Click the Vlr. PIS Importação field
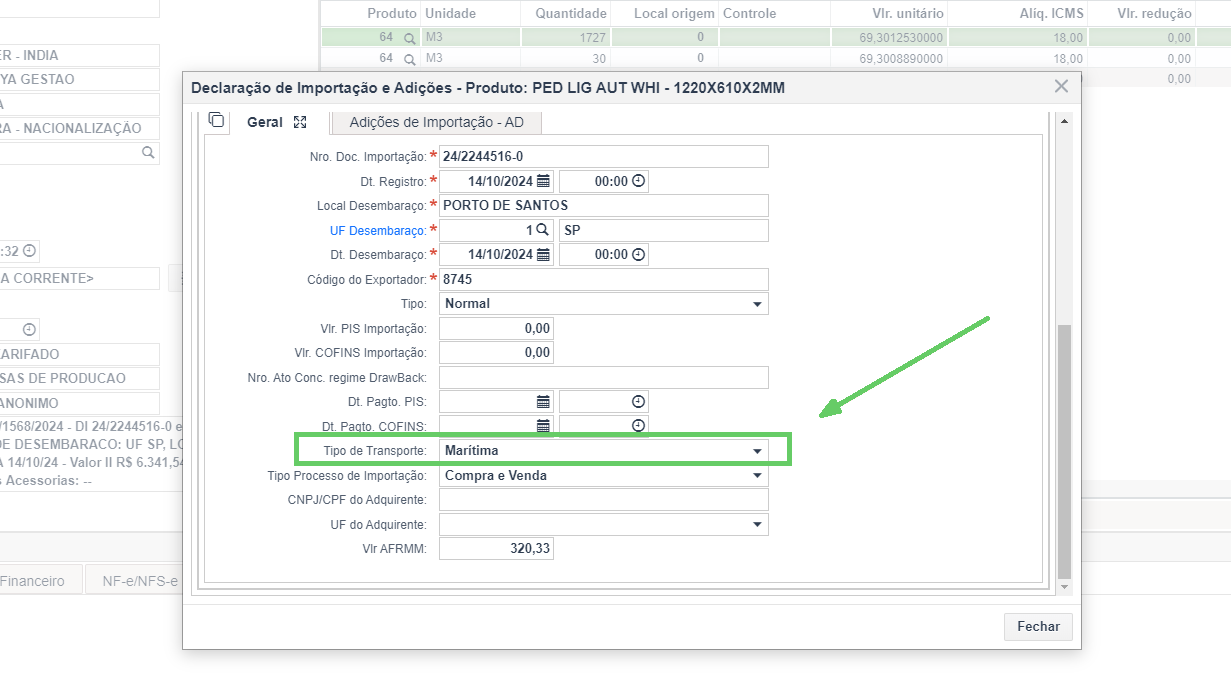Screen dimensions: 1231x697 tap(496, 328)
